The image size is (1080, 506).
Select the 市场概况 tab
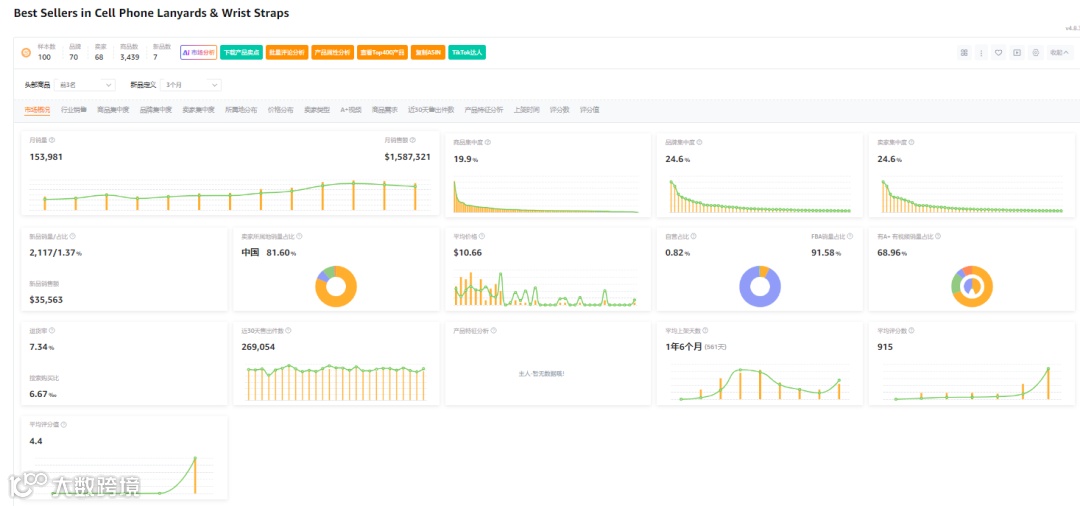click(x=37, y=109)
